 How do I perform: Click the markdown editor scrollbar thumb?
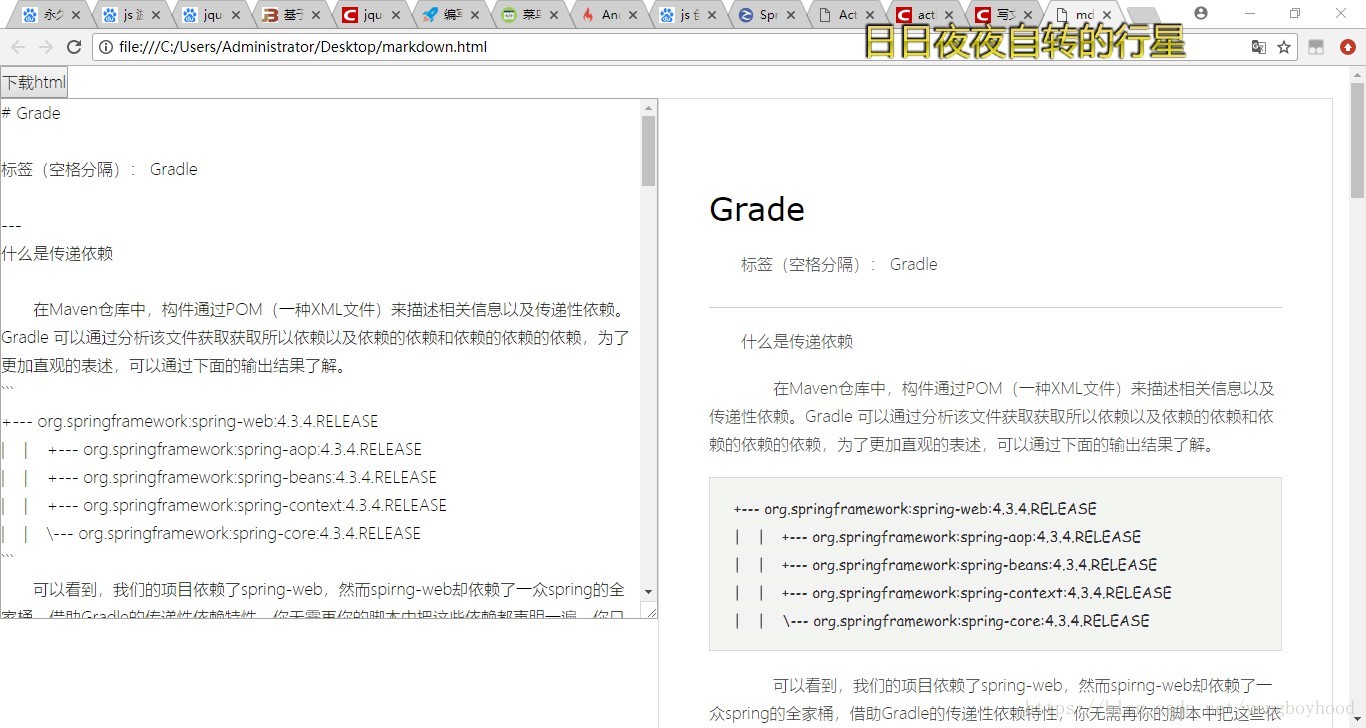pos(648,151)
